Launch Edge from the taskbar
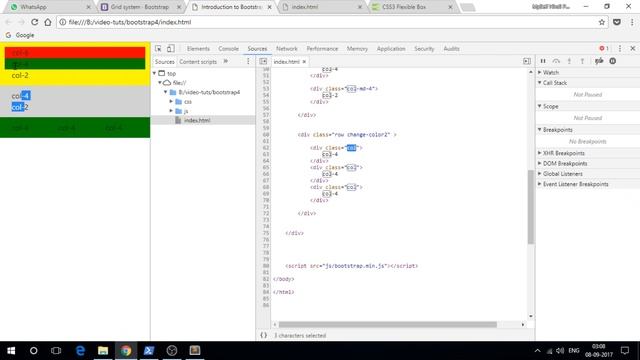The height and width of the screenshot is (360, 640). pos(80,351)
